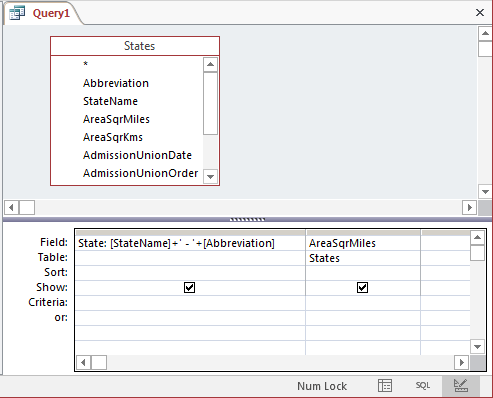
Task: Uncheck Show box for AreaSqrMiles column
Action: point(362,287)
